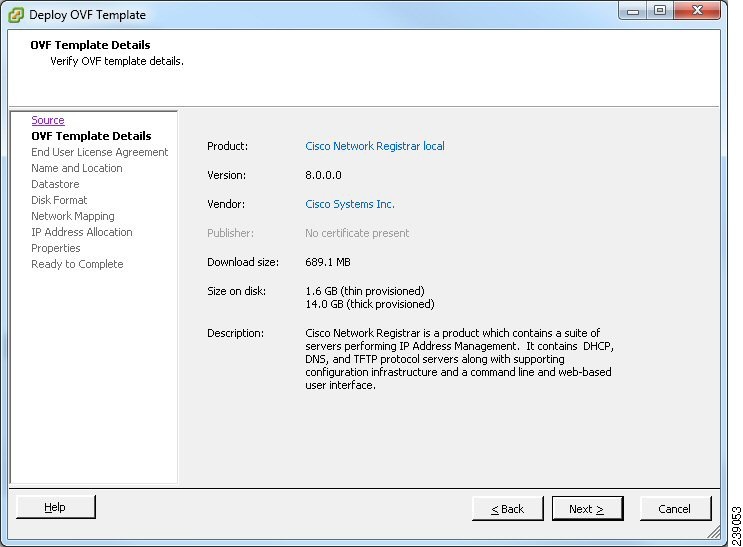743x547 pixels.
Task: Select IP Address Allocation step
Action: pyautogui.click(x=82, y=232)
